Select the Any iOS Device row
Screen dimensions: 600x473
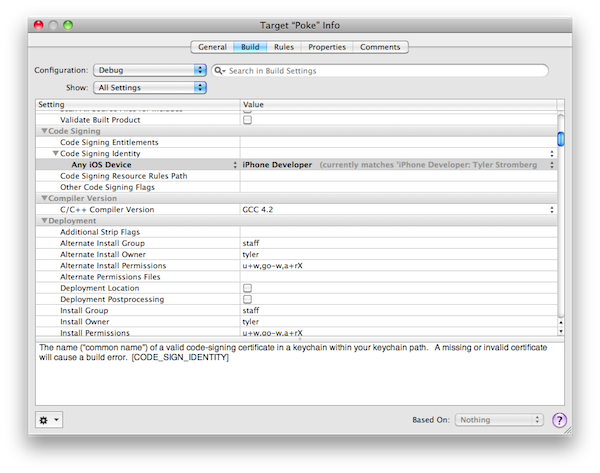tap(297, 165)
